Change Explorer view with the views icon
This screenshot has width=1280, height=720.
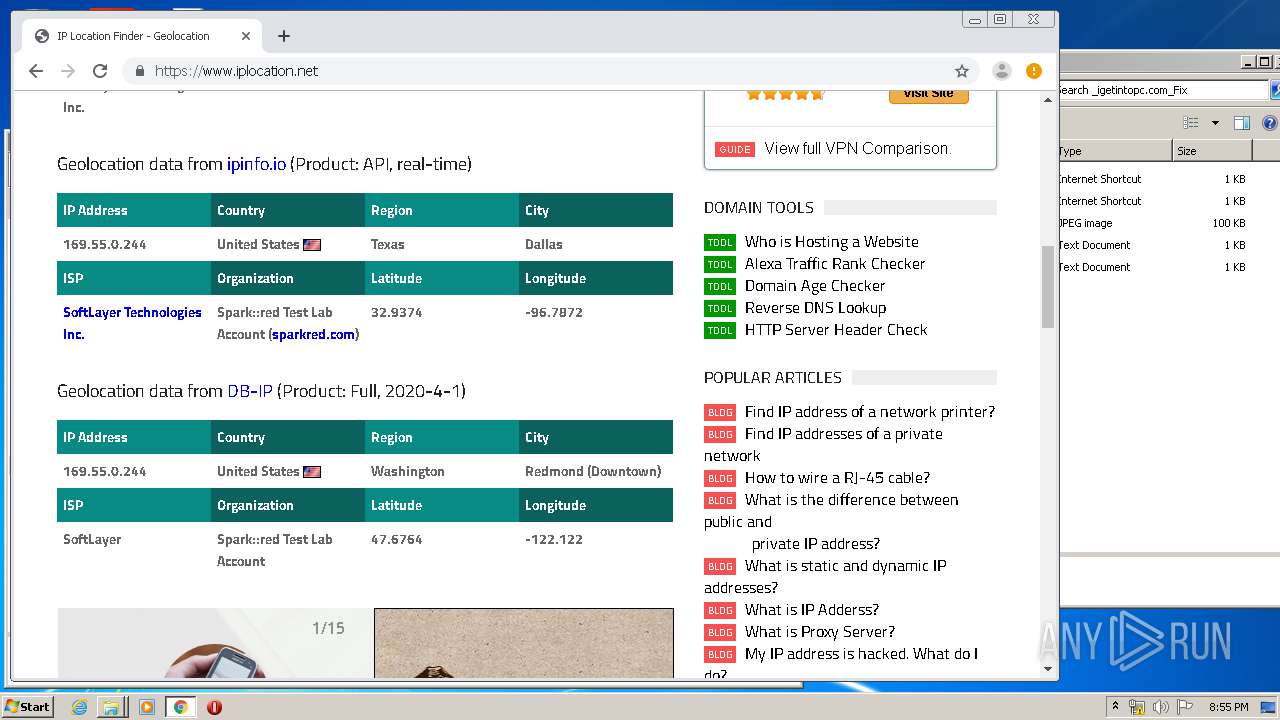click(1190, 124)
